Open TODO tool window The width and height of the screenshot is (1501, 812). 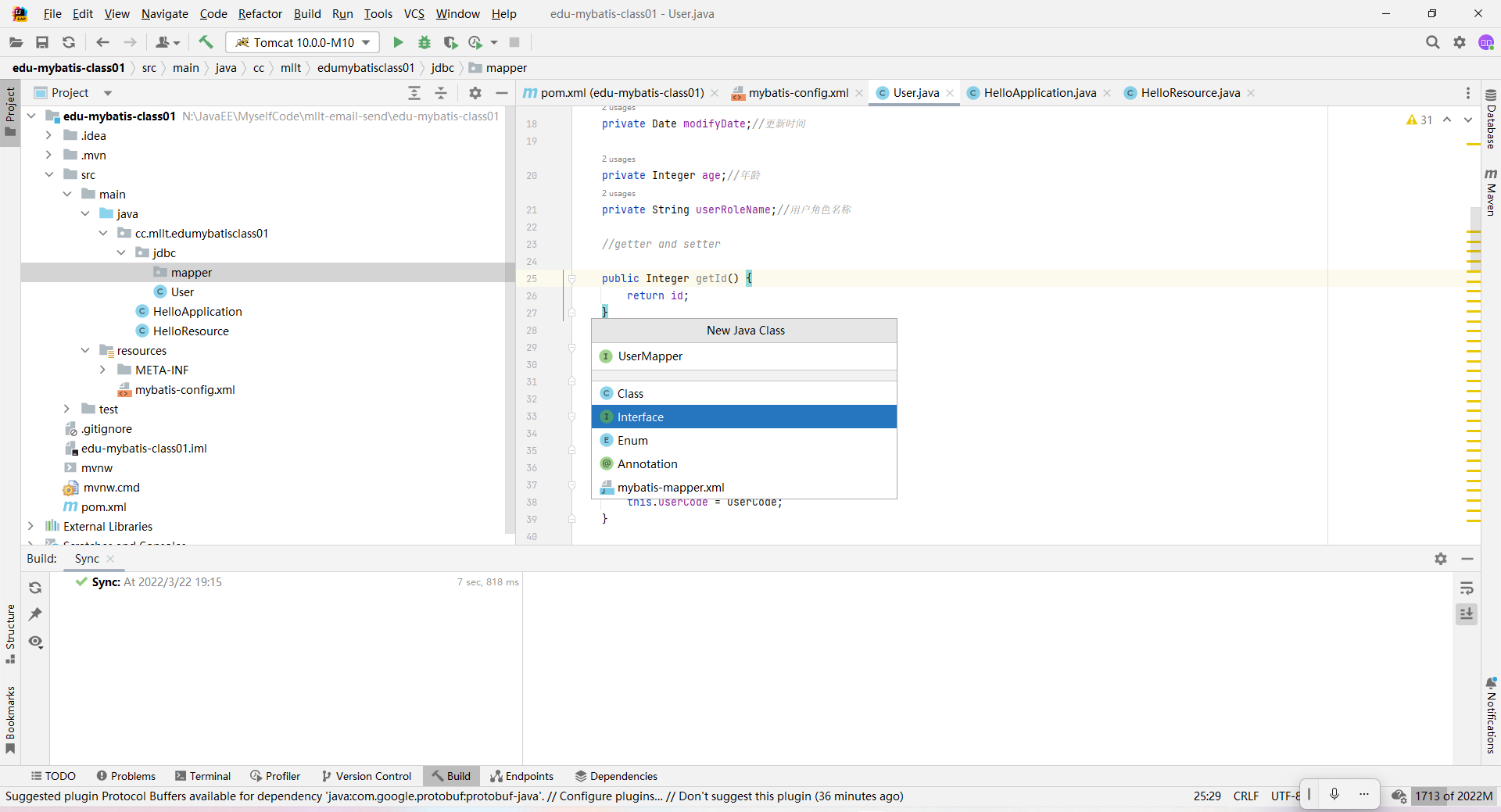53,776
